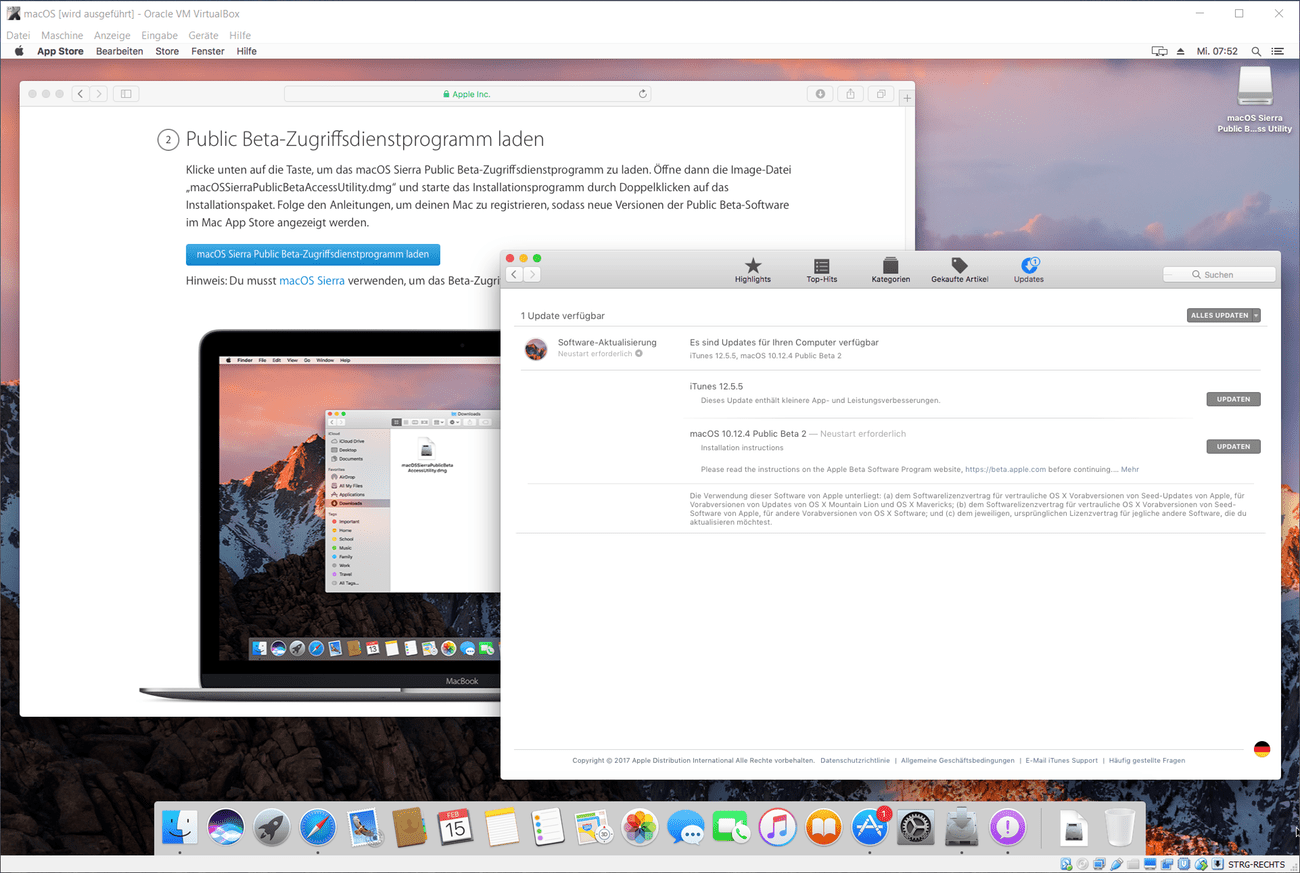This screenshot has width=1300, height=873.
Task: Click Safari's back navigation arrow
Action: click(x=80, y=94)
